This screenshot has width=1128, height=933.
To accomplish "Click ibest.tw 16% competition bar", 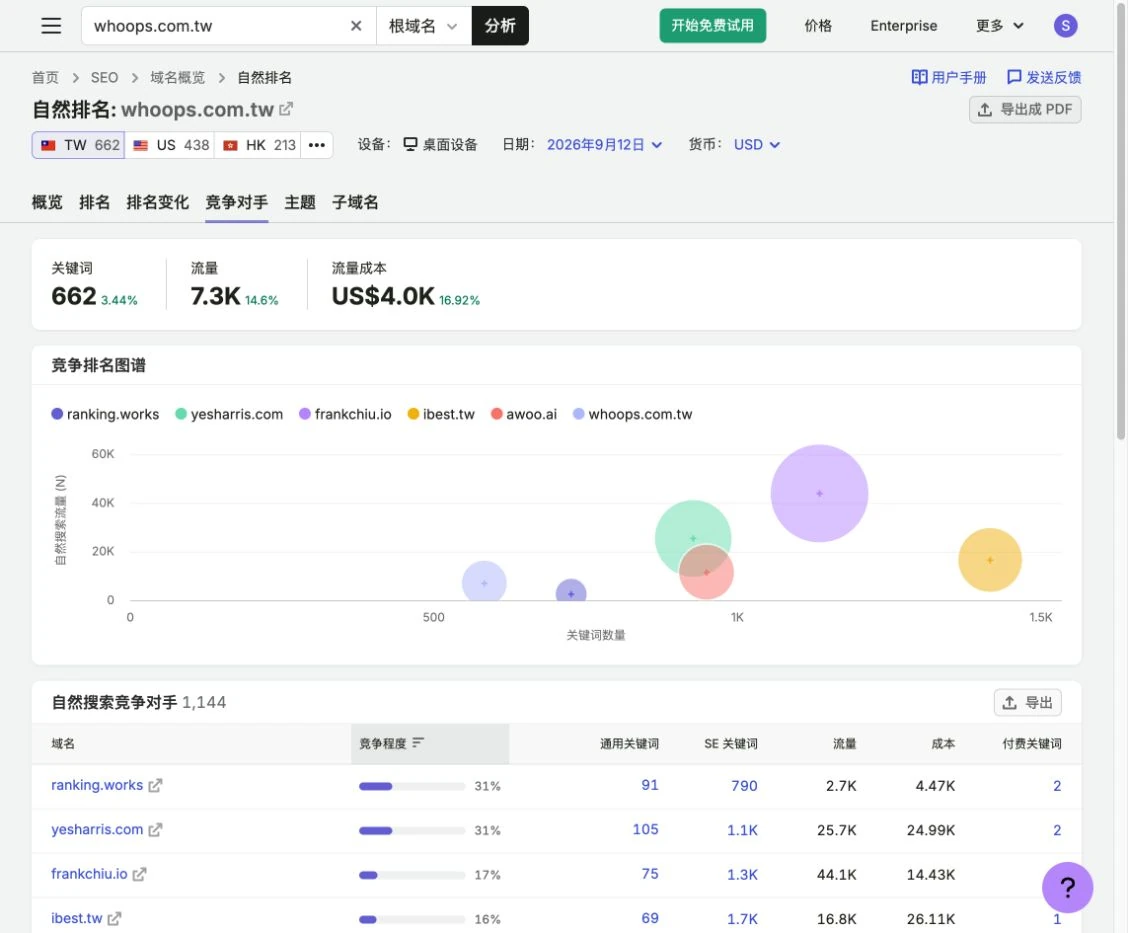I will point(412,919).
